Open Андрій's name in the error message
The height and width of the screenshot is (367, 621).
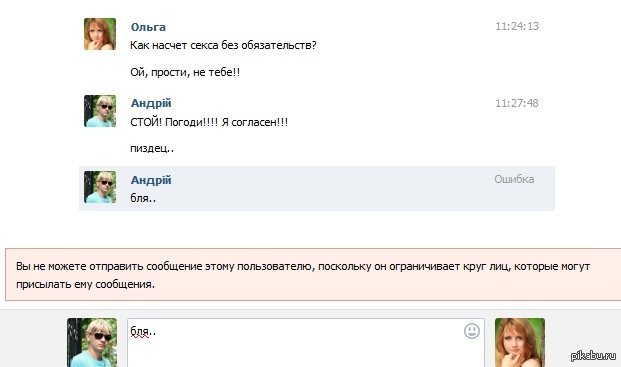click(151, 180)
